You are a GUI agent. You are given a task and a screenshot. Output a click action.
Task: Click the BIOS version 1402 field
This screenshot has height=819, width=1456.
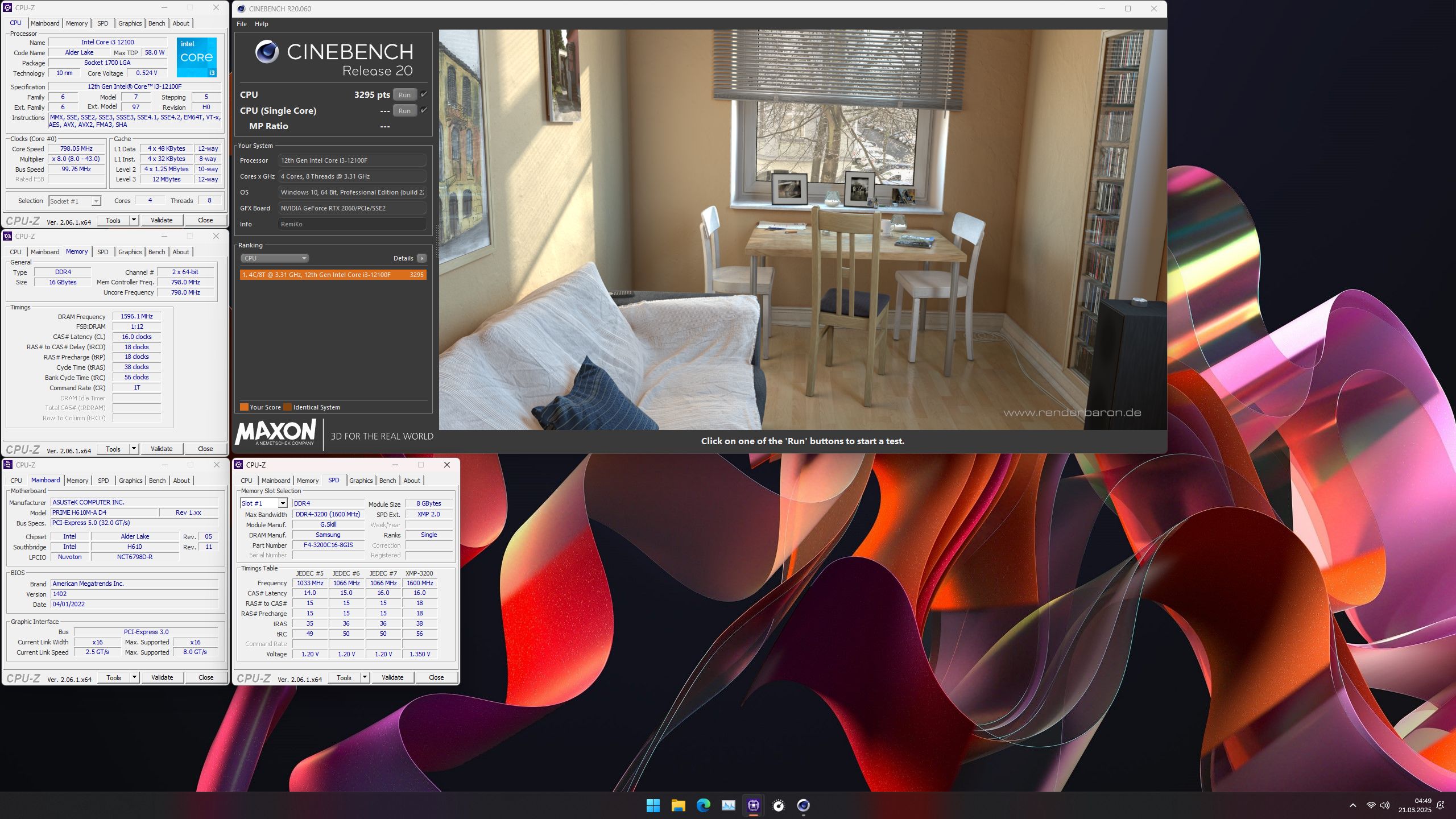[x=134, y=594]
